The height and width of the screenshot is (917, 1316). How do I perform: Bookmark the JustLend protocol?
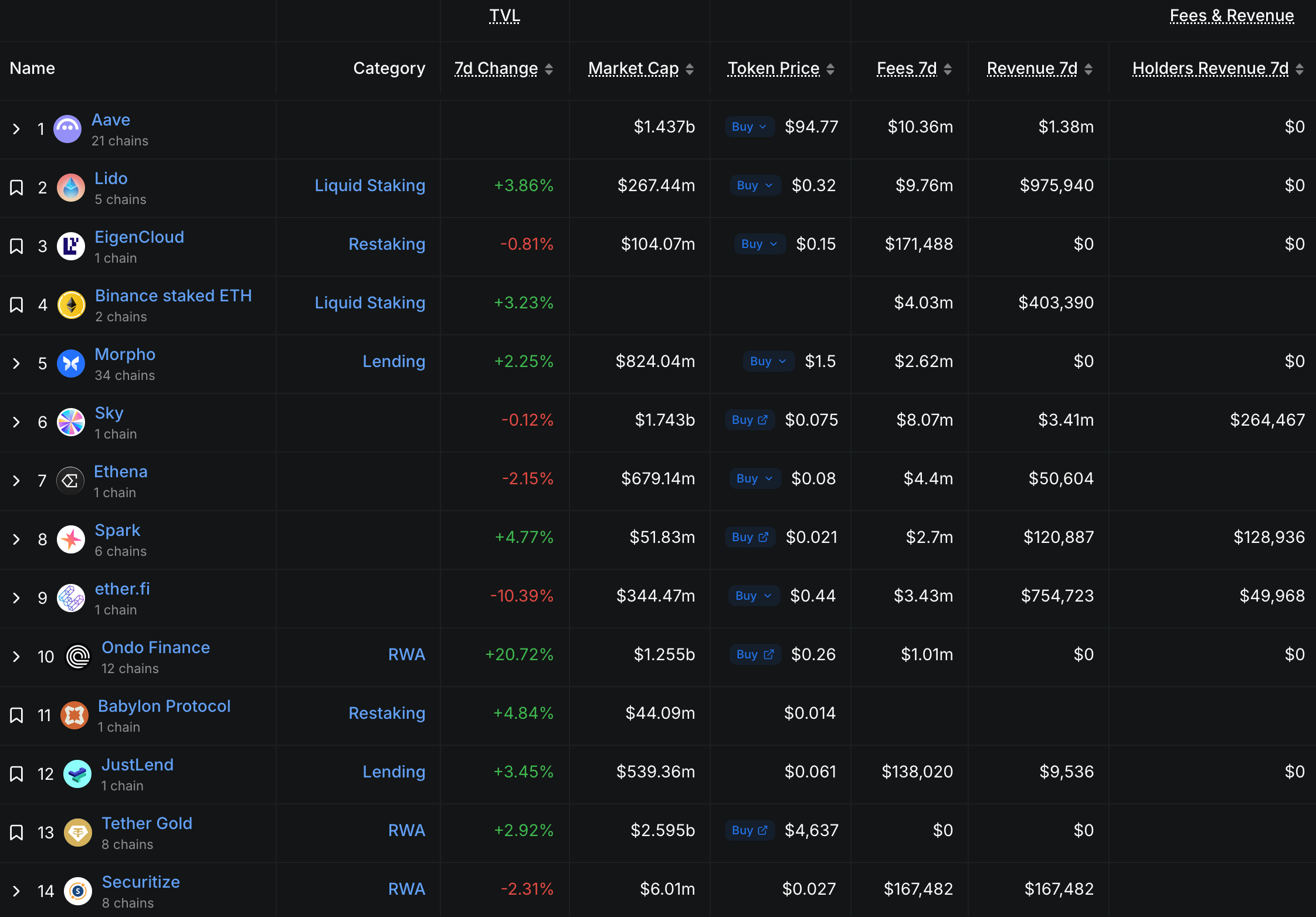click(16, 774)
